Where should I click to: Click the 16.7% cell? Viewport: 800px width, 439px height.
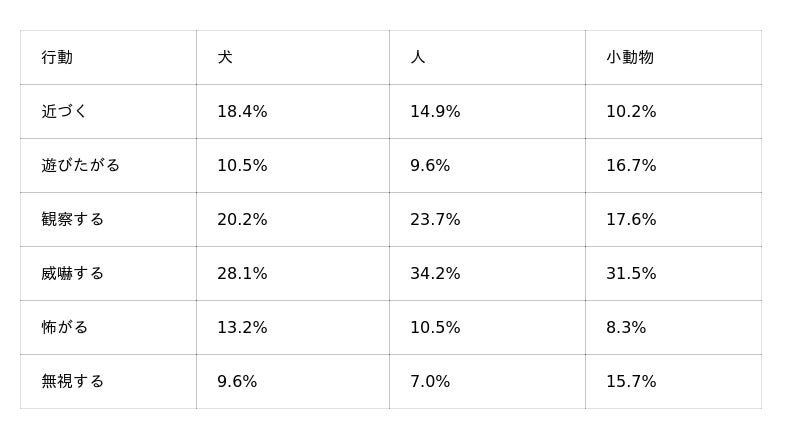(x=631, y=166)
